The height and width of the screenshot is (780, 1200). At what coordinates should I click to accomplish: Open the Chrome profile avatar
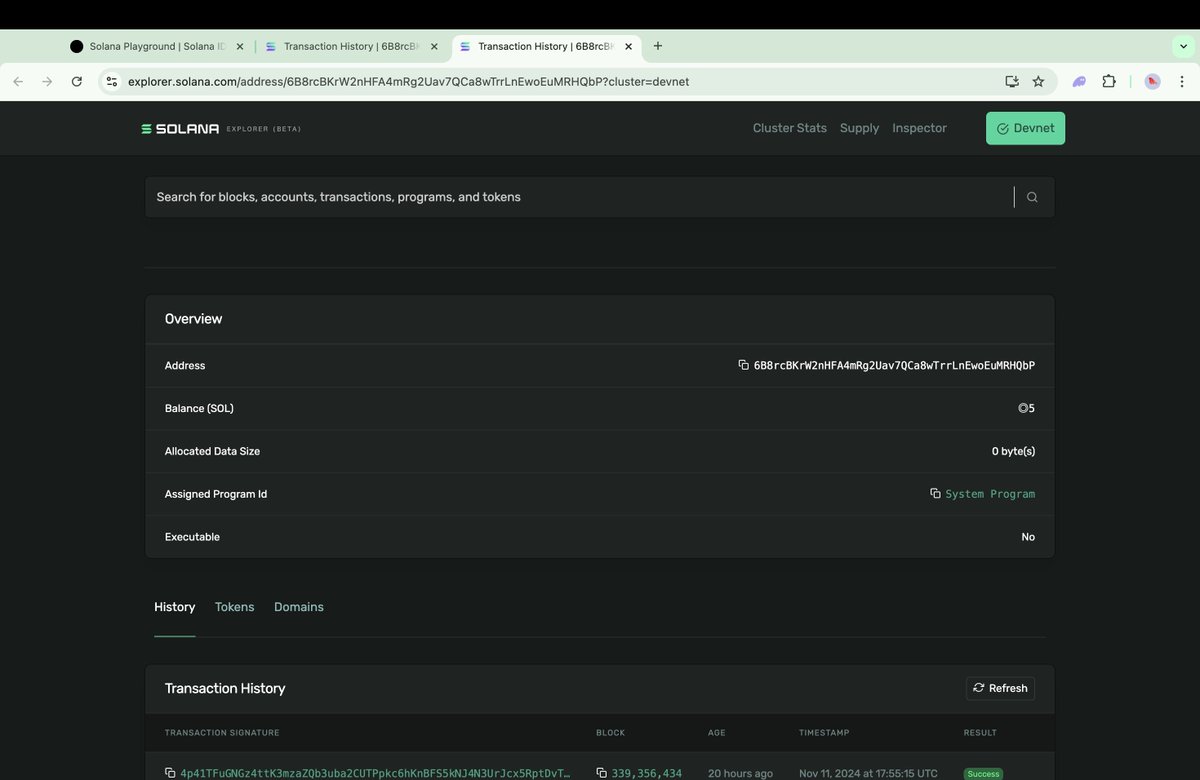coord(1153,82)
